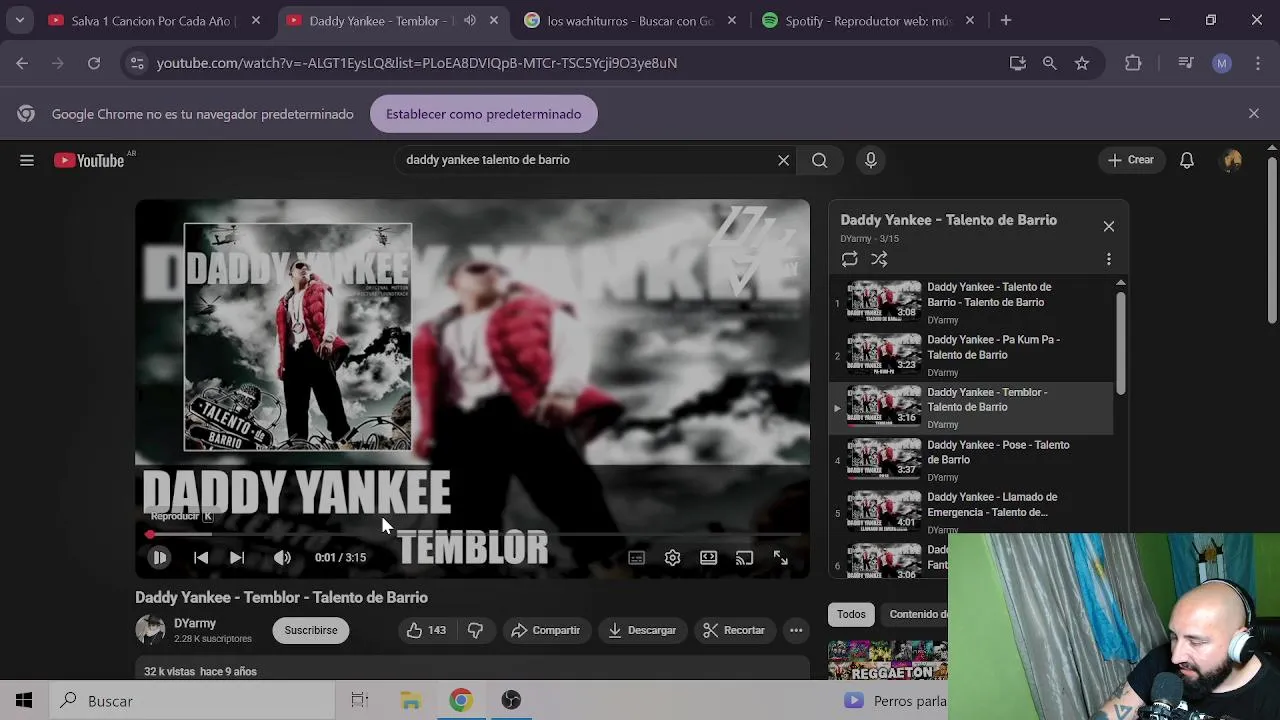Start voice search with microphone

871,160
